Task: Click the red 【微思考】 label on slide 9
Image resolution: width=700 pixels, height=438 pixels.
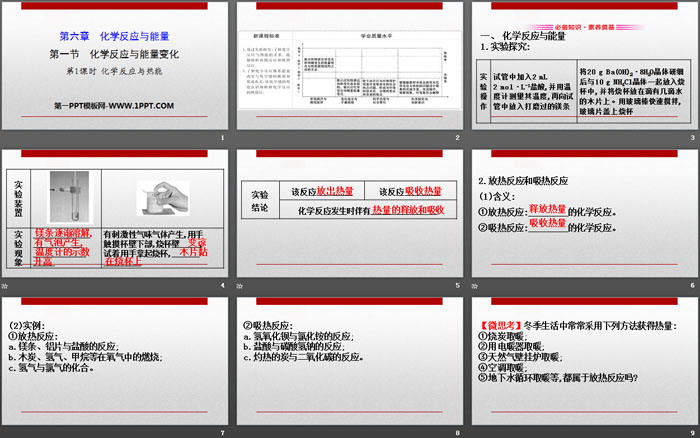Action: (500, 326)
